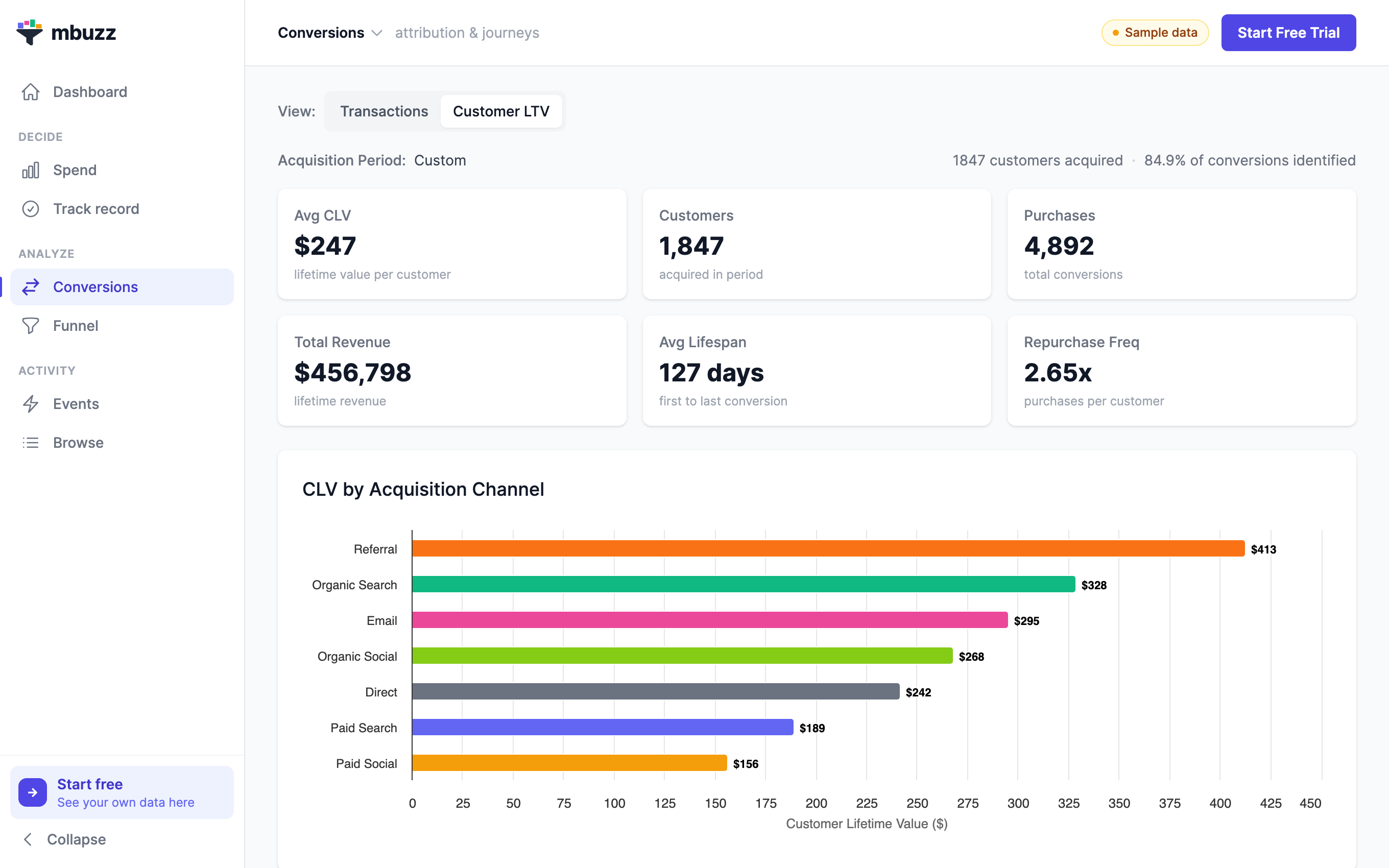The image size is (1389, 868).
Task: Click '1847 customers acquired' text
Action: pyautogui.click(x=1038, y=160)
